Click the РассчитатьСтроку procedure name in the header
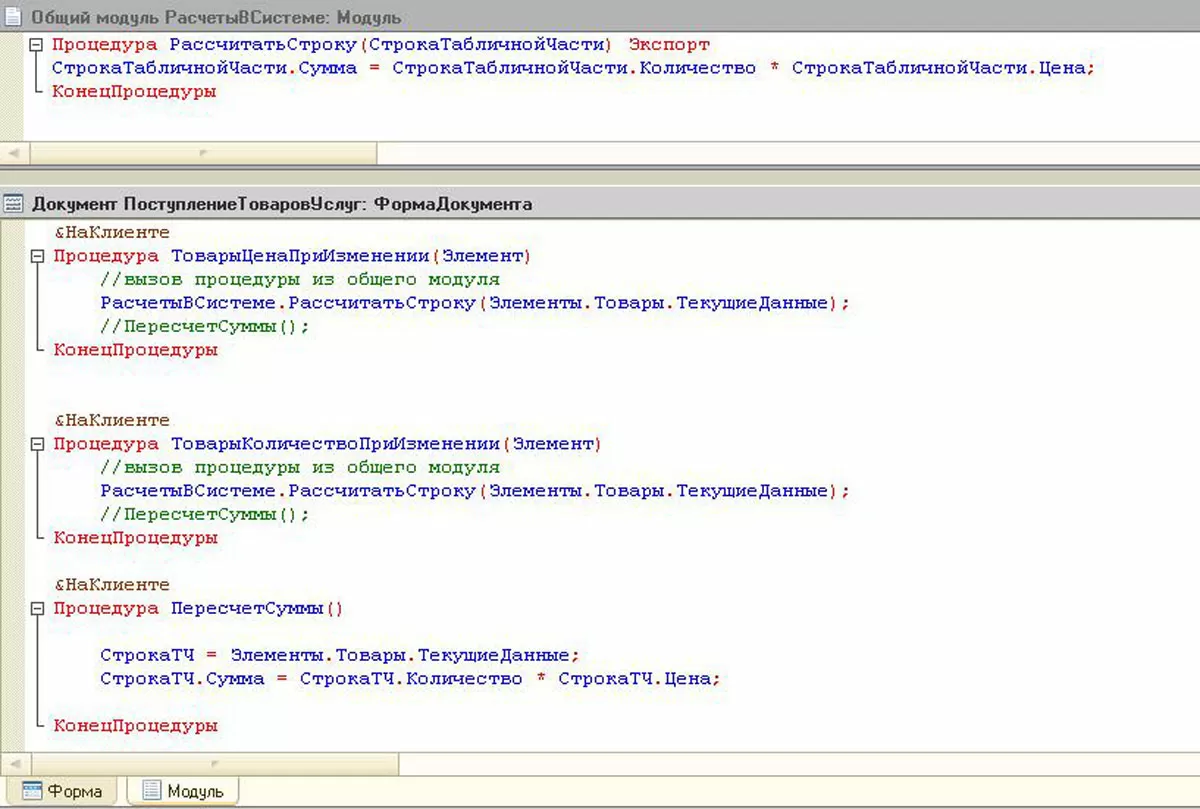This screenshot has height=809, width=1200. coord(265,45)
